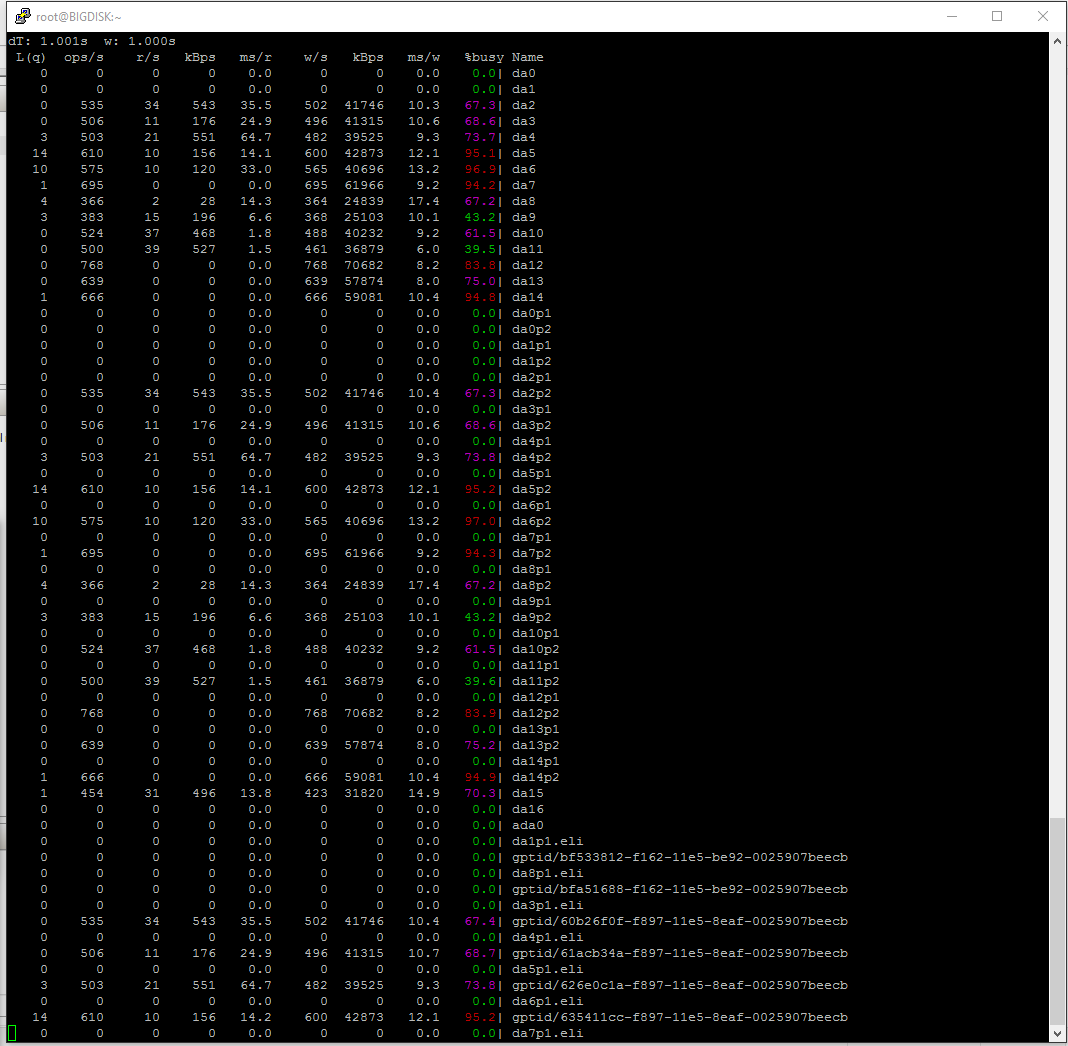Select the da16 device name
Image resolution: width=1068 pixels, height=1046 pixels.
pos(528,810)
